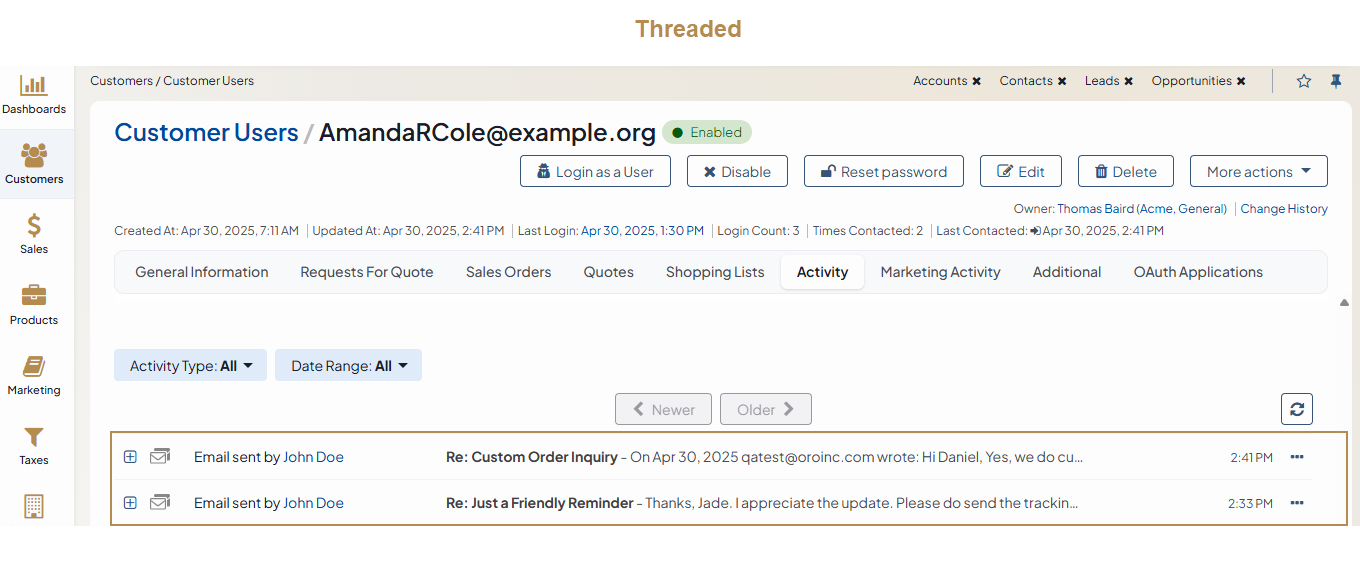This screenshot has height=571, width=1360.
Task: Remove the Accounts pinned tab
Action: pyautogui.click(x=977, y=82)
